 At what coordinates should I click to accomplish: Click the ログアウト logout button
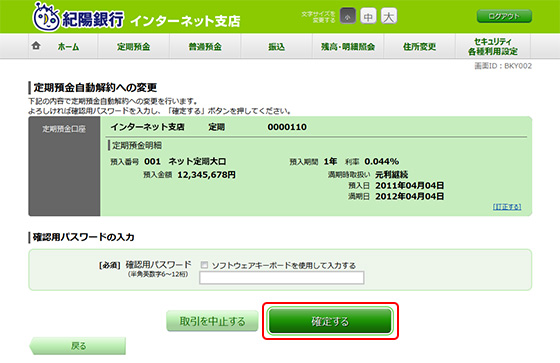(504, 16)
